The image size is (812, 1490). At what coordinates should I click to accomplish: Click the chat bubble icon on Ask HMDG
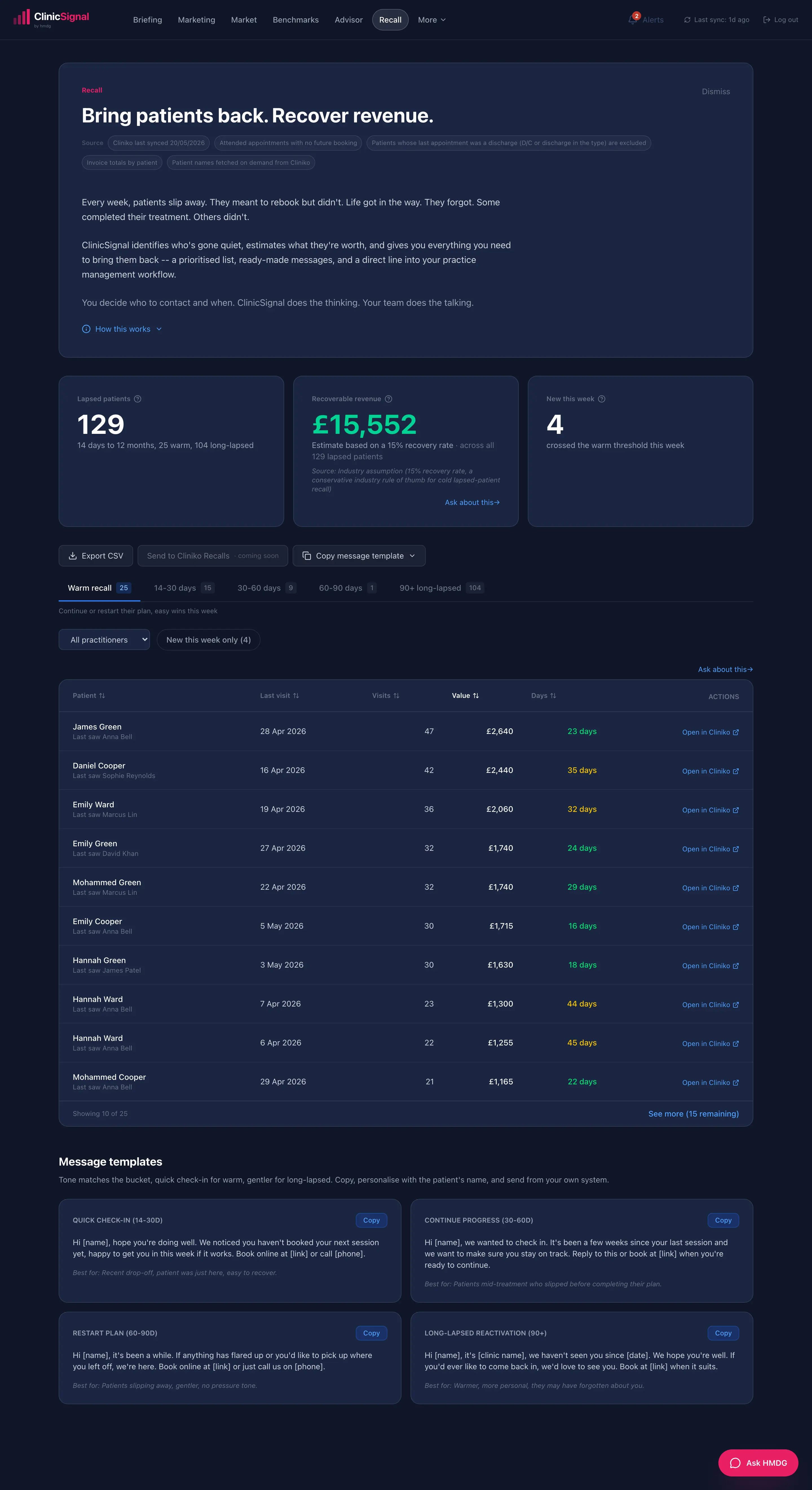pyautogui.click(x=735, y=1463)
